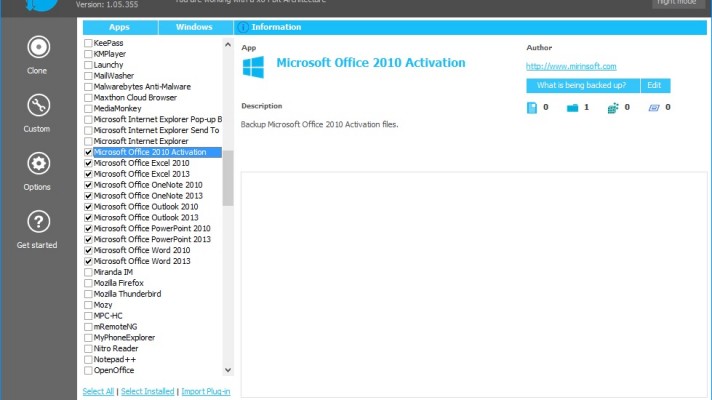Click the Edit button
The image size is (712, 400).
pyautogui.click(x=655, y=85)
